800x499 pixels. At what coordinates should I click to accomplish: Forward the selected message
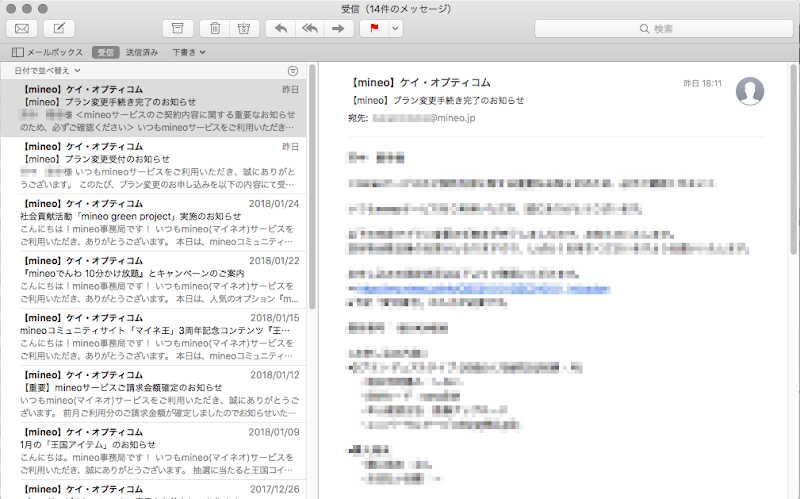coord(338,29)
